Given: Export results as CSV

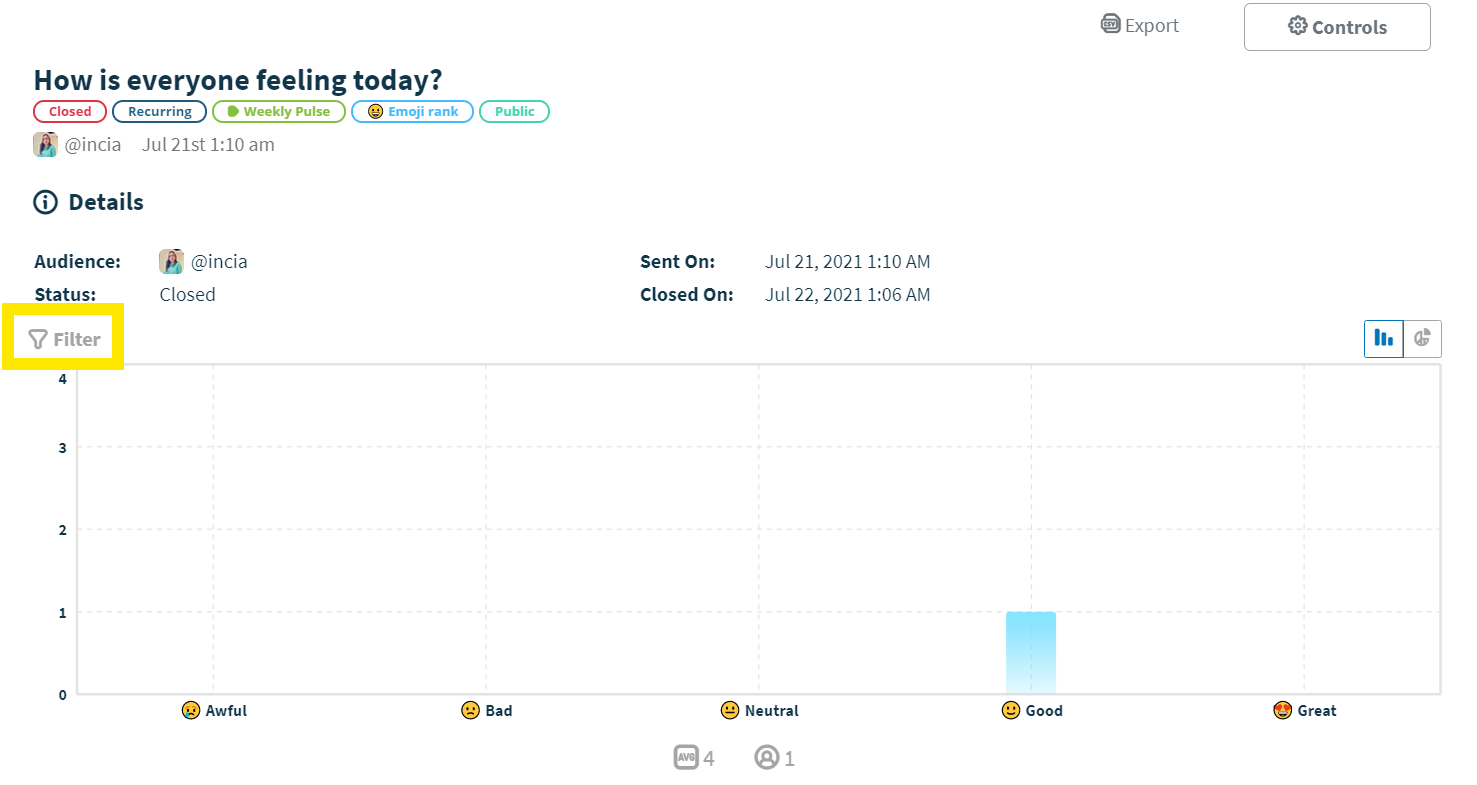Looking at the screenshot, I should (x=1140, y=25).
